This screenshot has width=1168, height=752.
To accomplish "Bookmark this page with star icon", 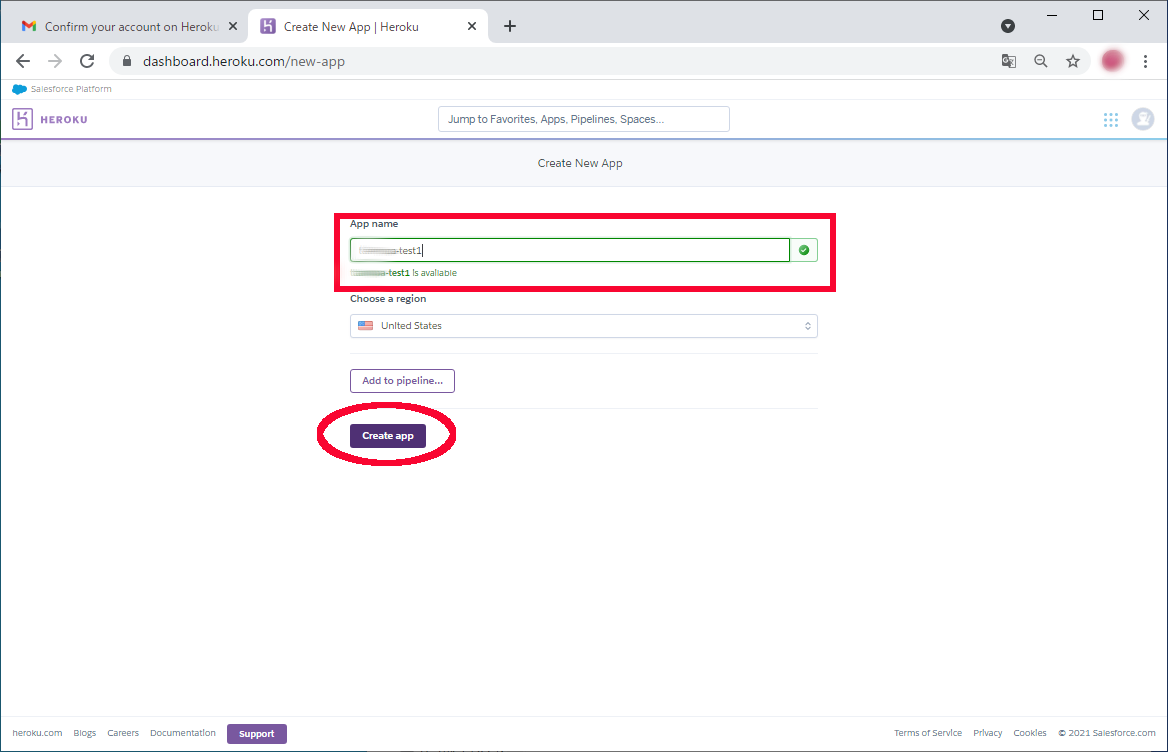I will tap(1073, 61).
